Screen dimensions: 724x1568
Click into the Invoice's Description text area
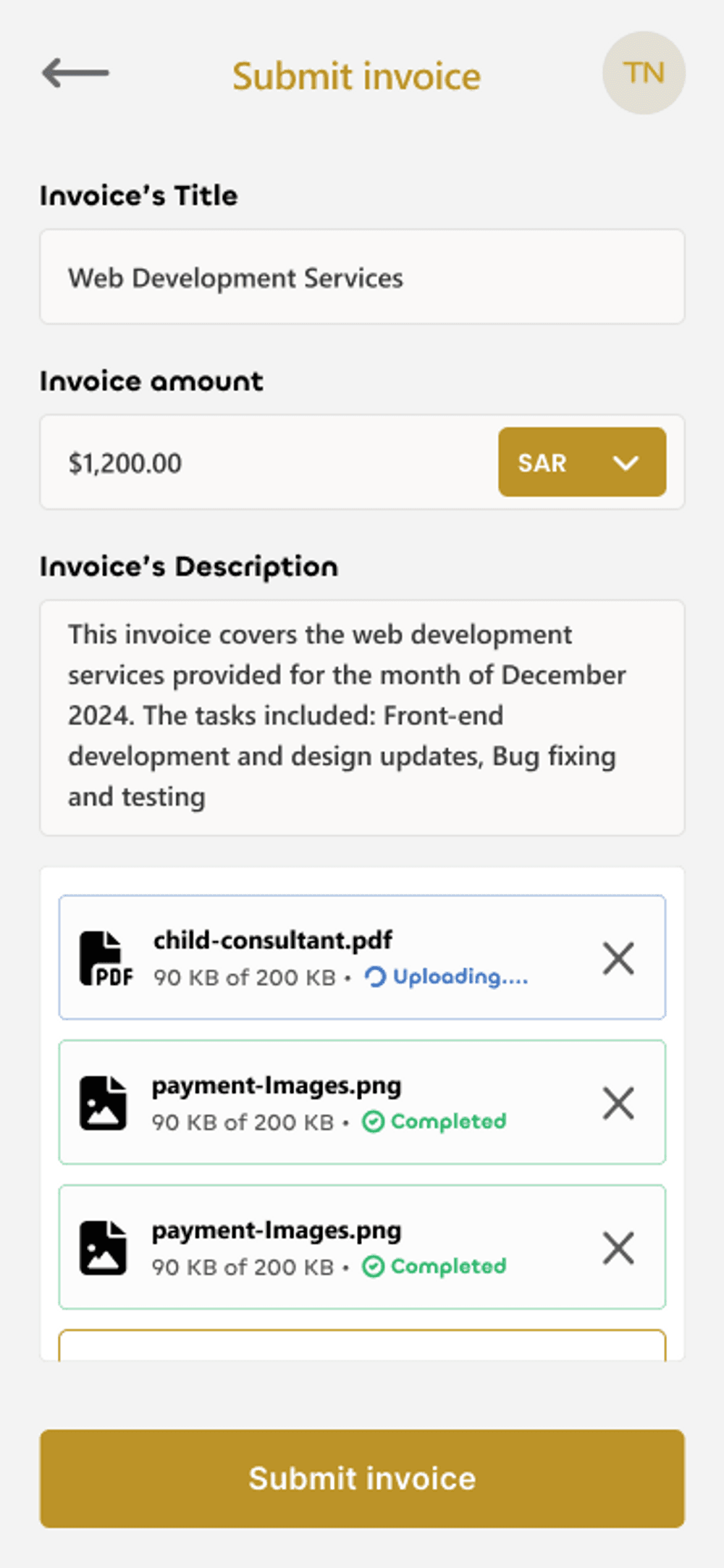(362, 717)
